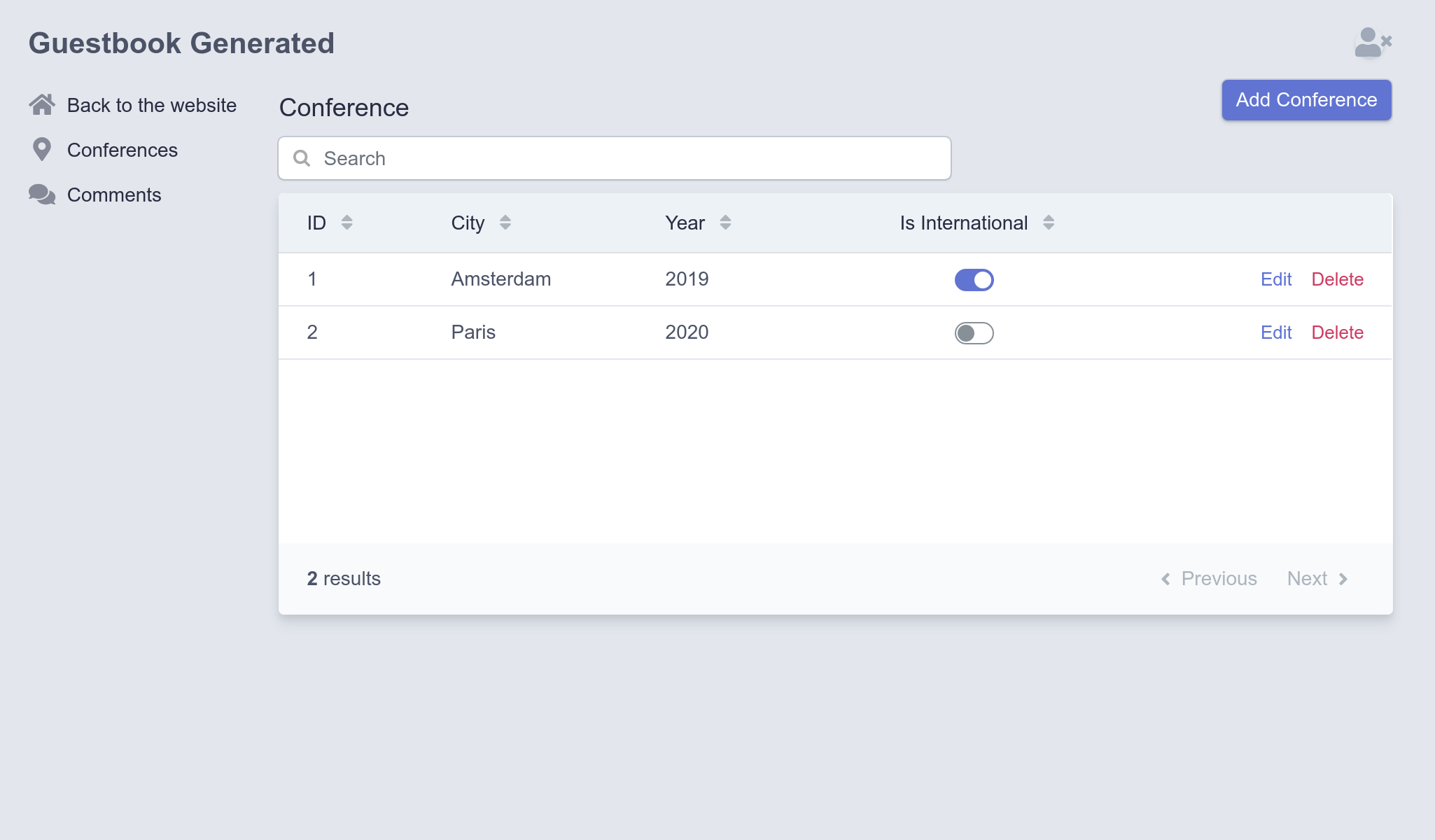1435x840 pixels.
Task: Click the left chevron beside Previous
Action: click(1165, 579)
